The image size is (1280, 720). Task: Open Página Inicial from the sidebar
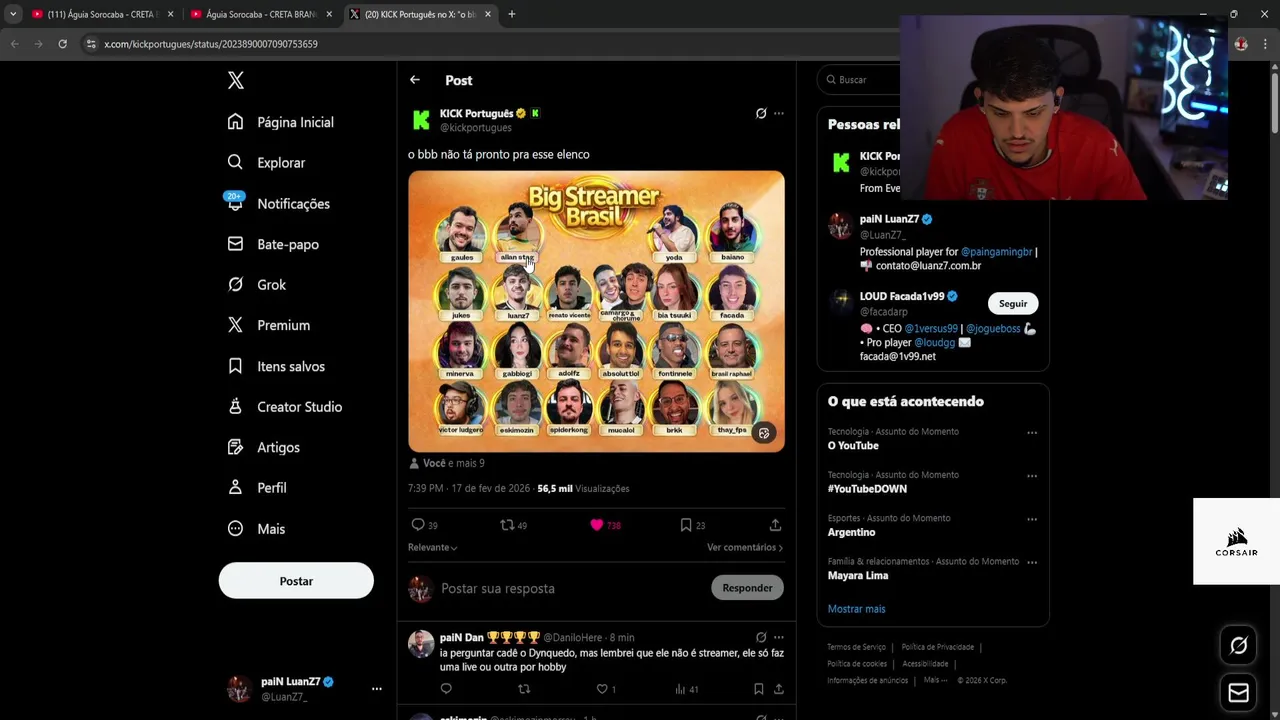[281, 122]
